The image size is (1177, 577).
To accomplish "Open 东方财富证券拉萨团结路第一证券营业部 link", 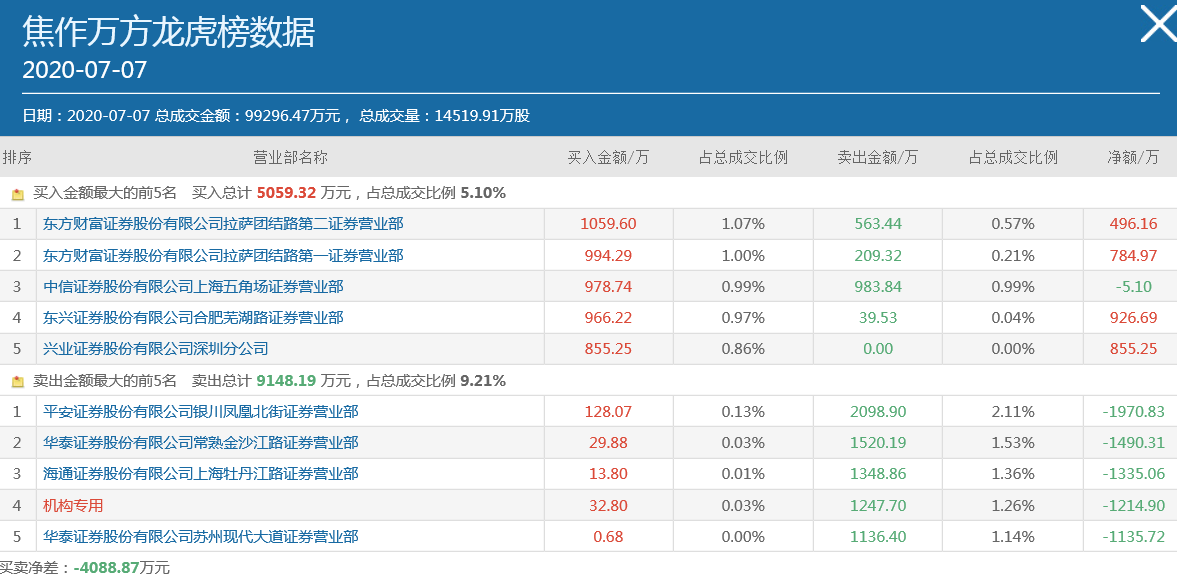I will click(223, 256).
